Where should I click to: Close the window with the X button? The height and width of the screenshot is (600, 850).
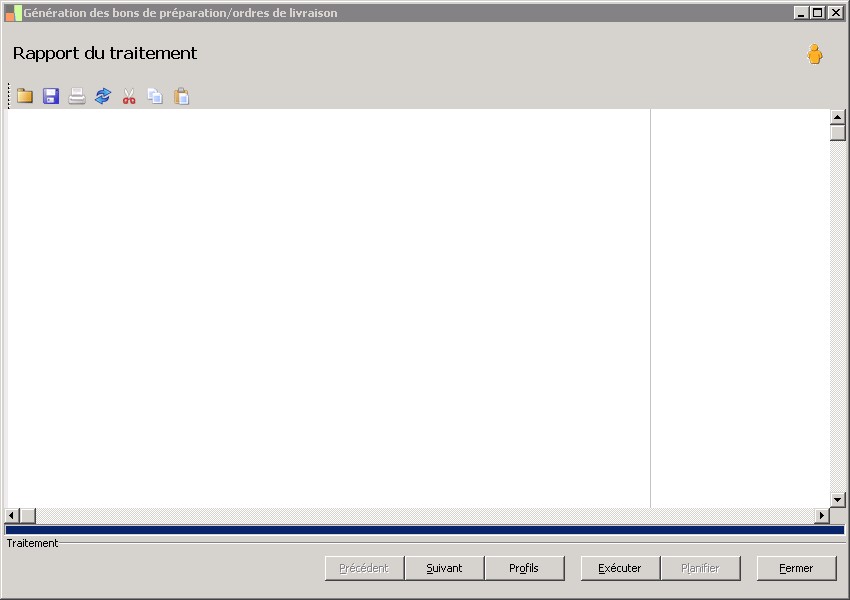[835, 12]
